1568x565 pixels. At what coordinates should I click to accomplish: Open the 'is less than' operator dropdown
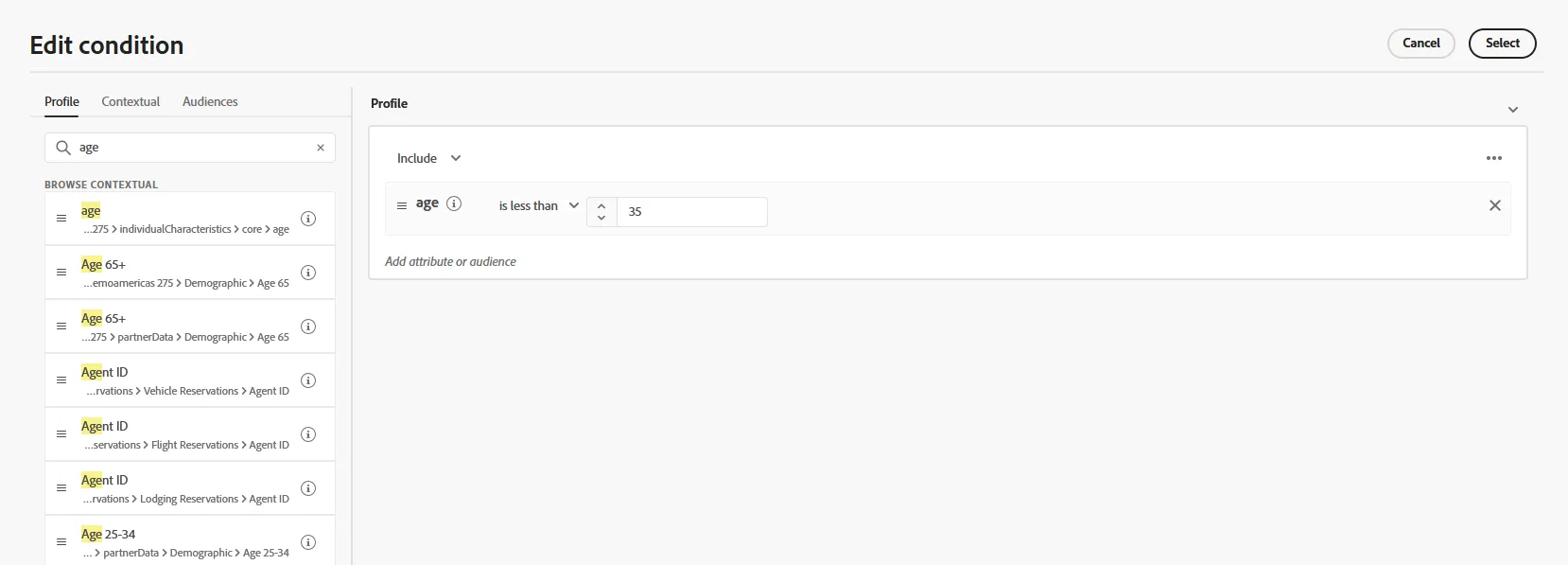pos(539,205)
